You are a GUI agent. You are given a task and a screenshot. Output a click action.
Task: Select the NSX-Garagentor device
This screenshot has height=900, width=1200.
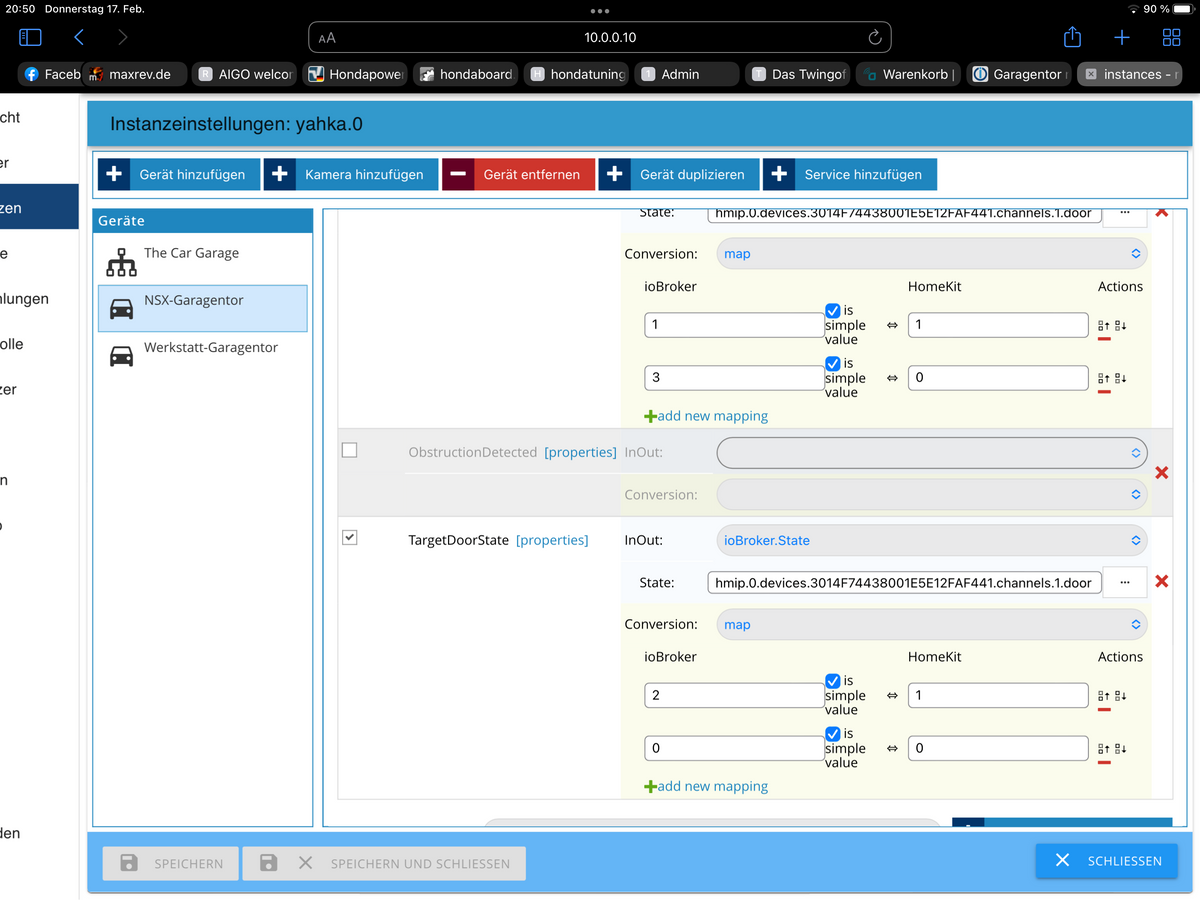[x=202, y=308]
